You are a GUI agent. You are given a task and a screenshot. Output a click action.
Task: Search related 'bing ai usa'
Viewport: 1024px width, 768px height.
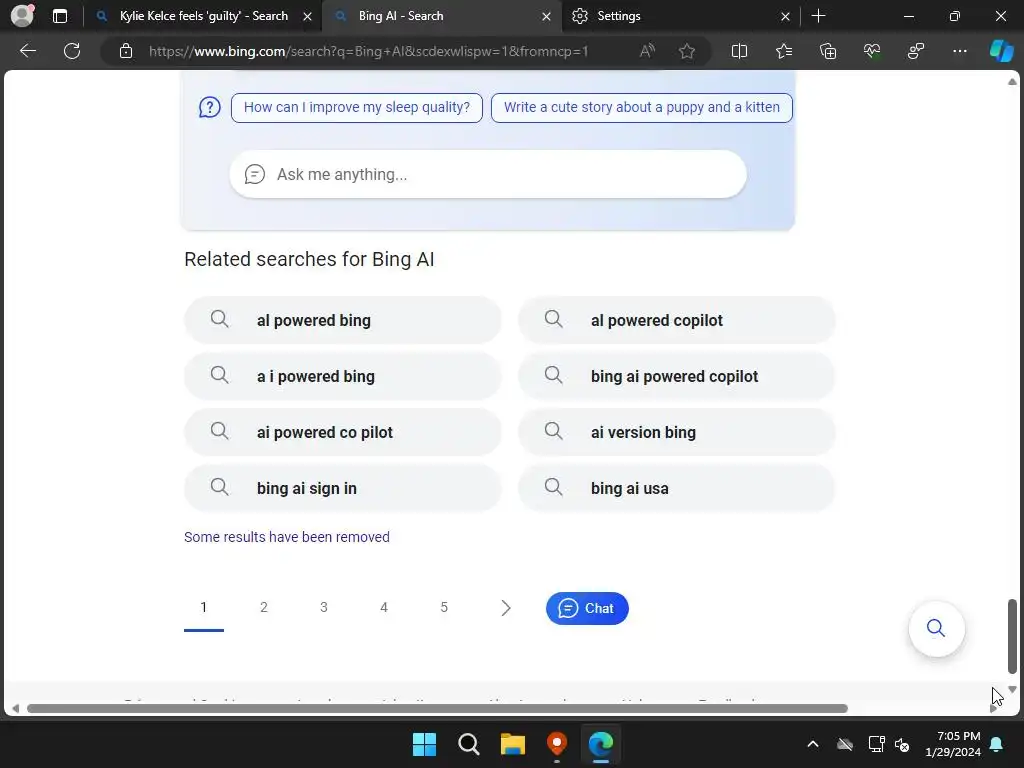pyautogui.click(x=677, y=488)
